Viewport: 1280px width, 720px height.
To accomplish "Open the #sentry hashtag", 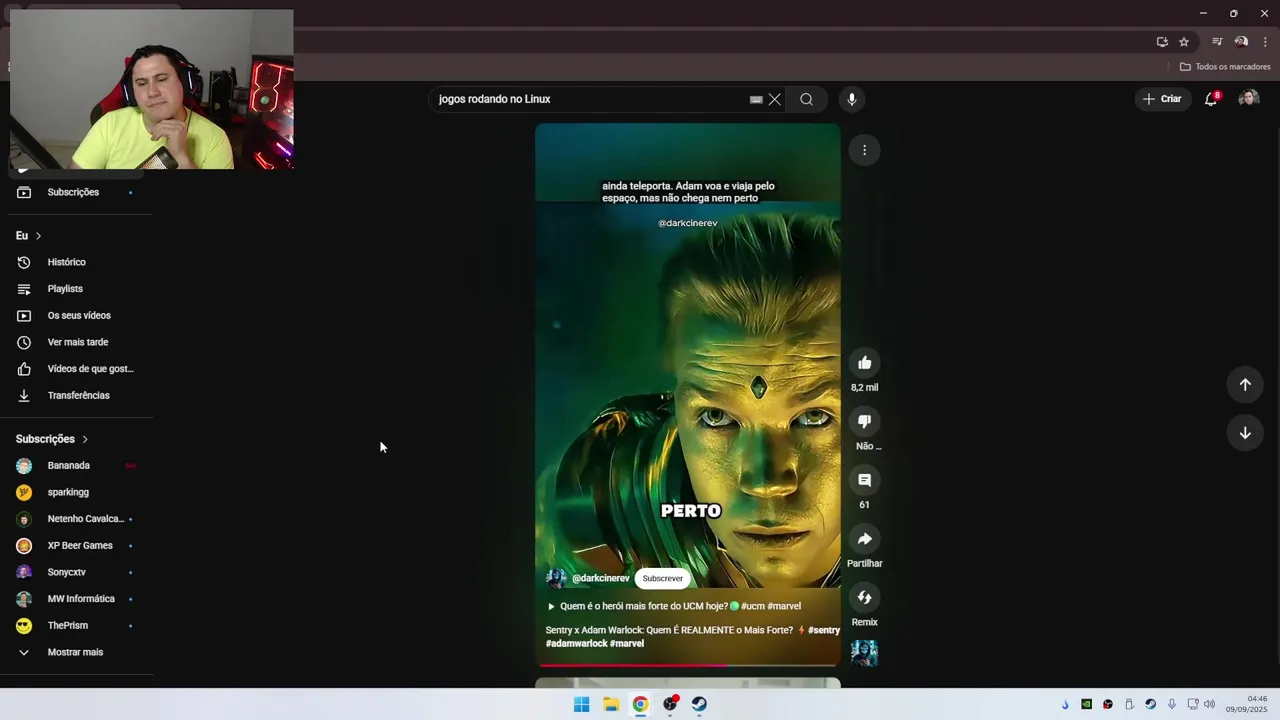I will [x=824, y=631].
